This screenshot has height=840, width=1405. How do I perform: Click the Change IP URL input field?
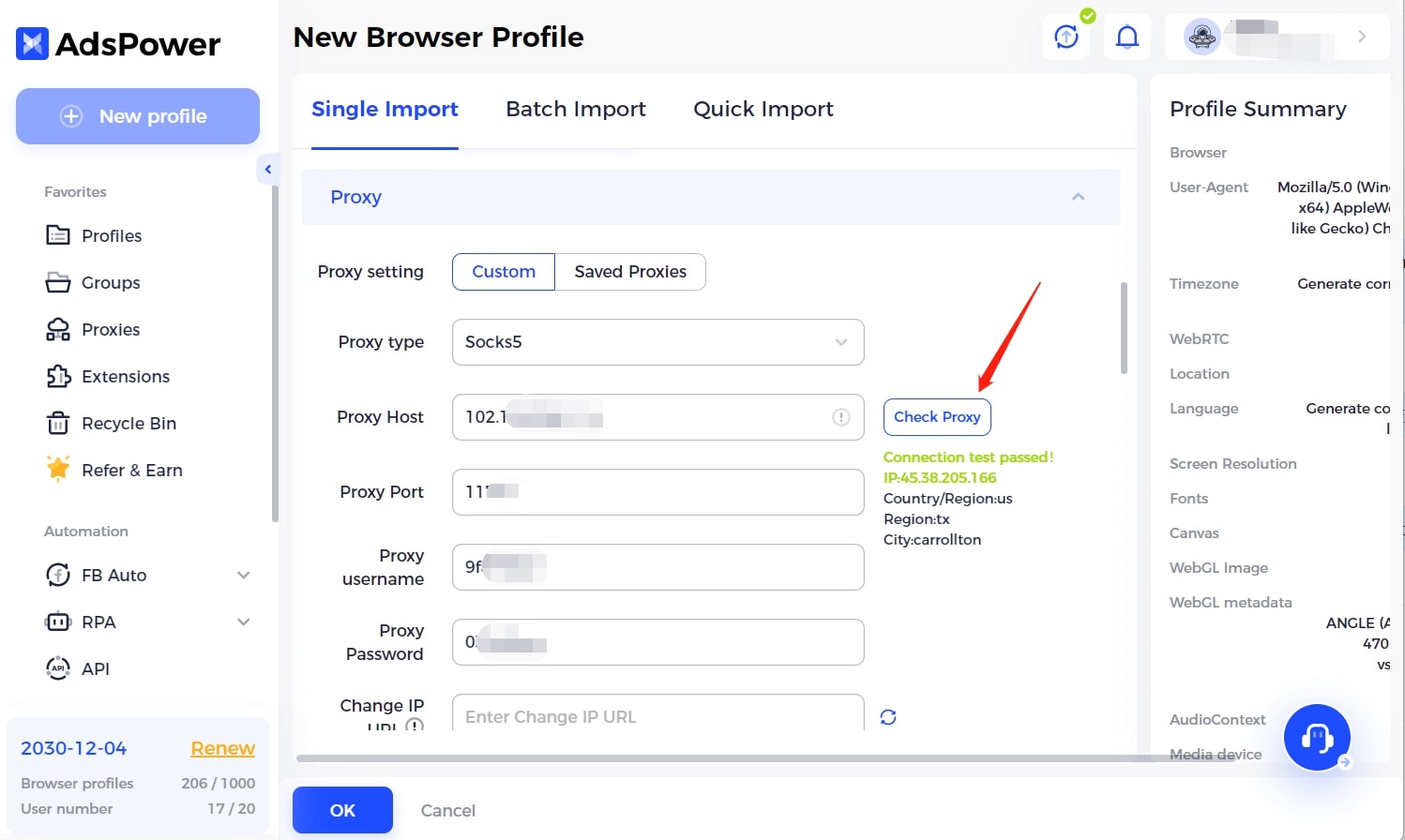point(657,714)
